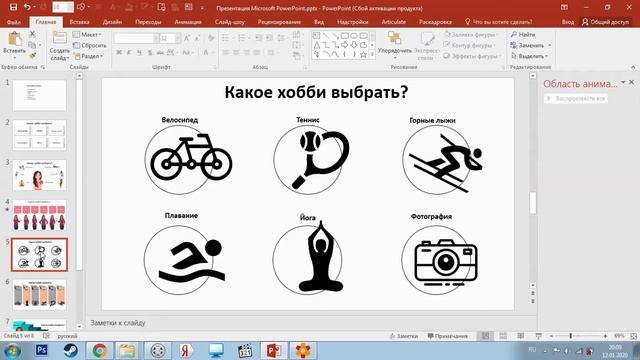Open the Файл tab
Viewport: 640px width, 360px height.
[13, 22]
